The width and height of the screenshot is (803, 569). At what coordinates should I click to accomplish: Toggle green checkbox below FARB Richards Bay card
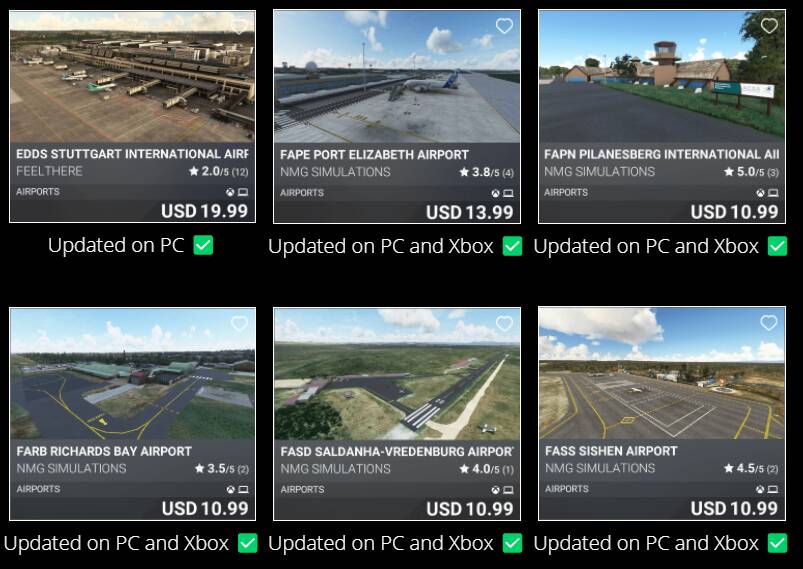[248, 543]
